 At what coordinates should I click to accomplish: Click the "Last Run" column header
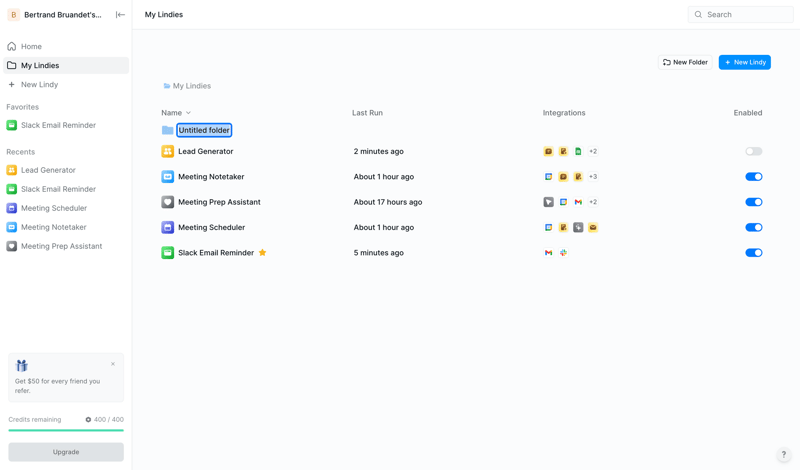pyautogui.click(x=367, y=113)
